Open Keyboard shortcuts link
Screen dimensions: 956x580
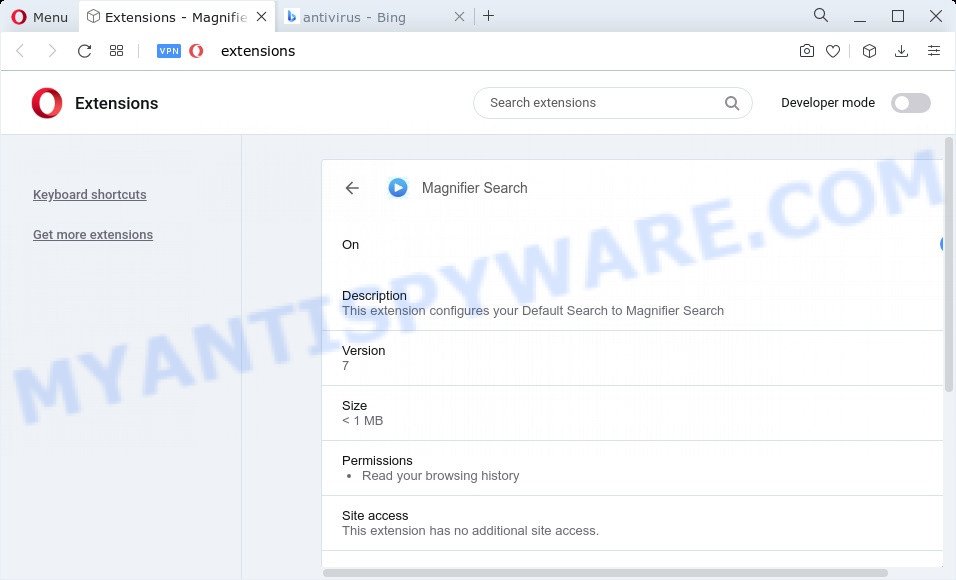[x=90, y=195]
